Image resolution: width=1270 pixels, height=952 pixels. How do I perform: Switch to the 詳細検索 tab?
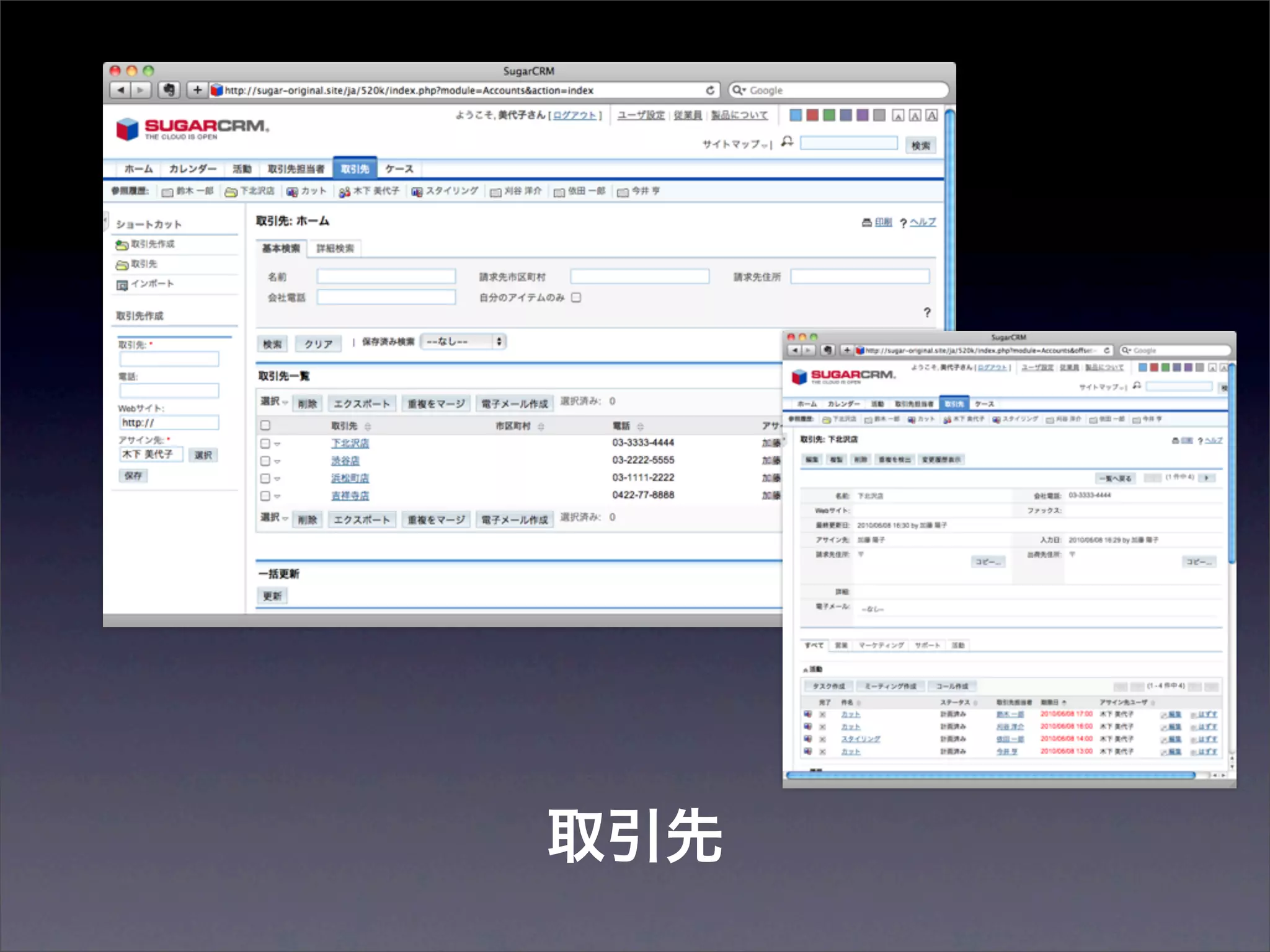point(335,249)
